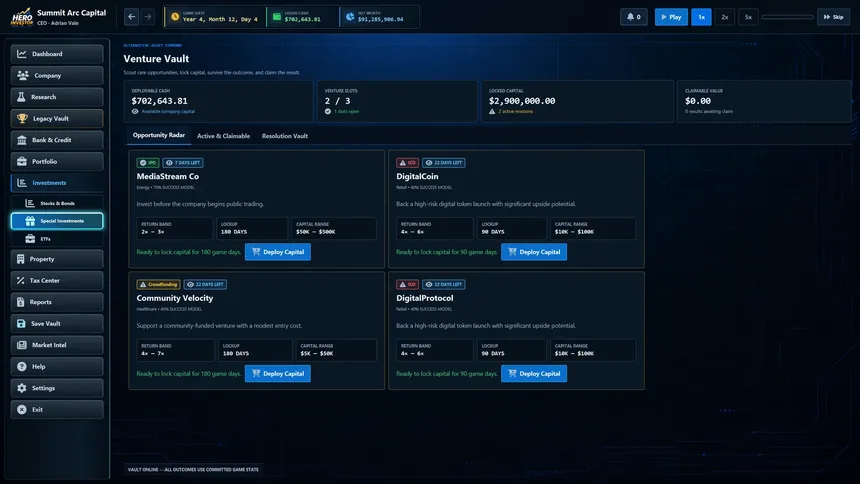Open the Save Vault

pyautogui.click(x=56, y=323)
